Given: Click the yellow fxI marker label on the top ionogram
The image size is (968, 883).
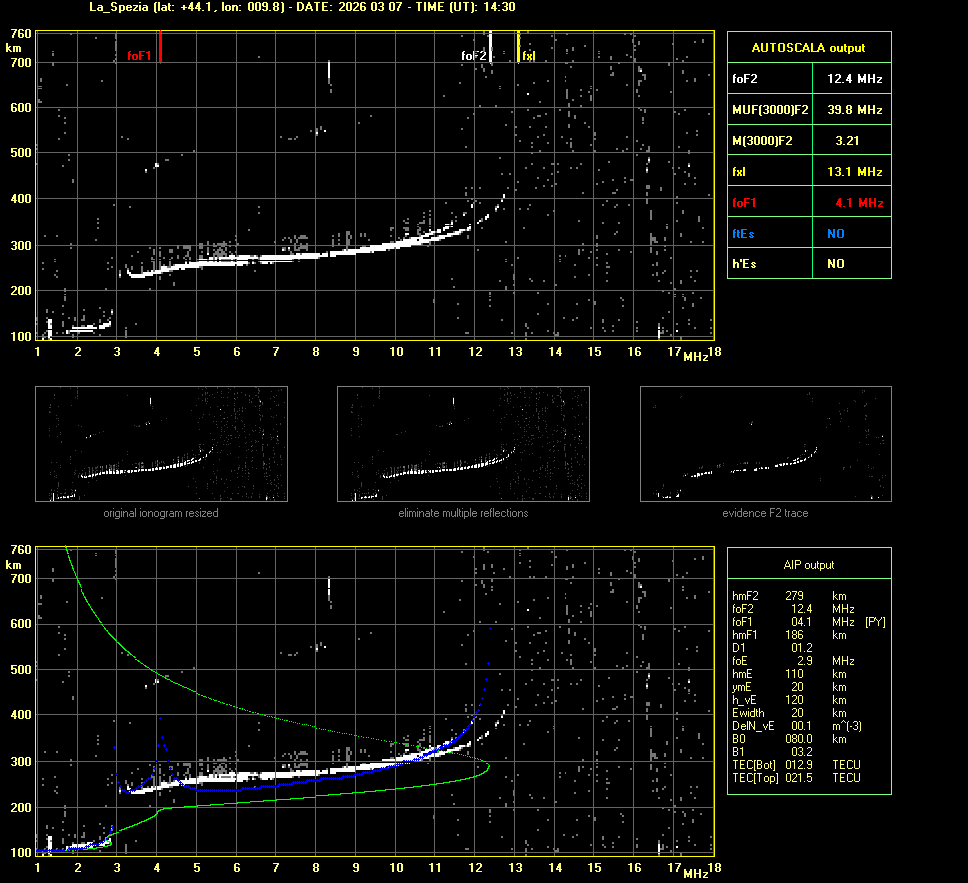Looking at the screenshot, I should (x=529, y=56).
